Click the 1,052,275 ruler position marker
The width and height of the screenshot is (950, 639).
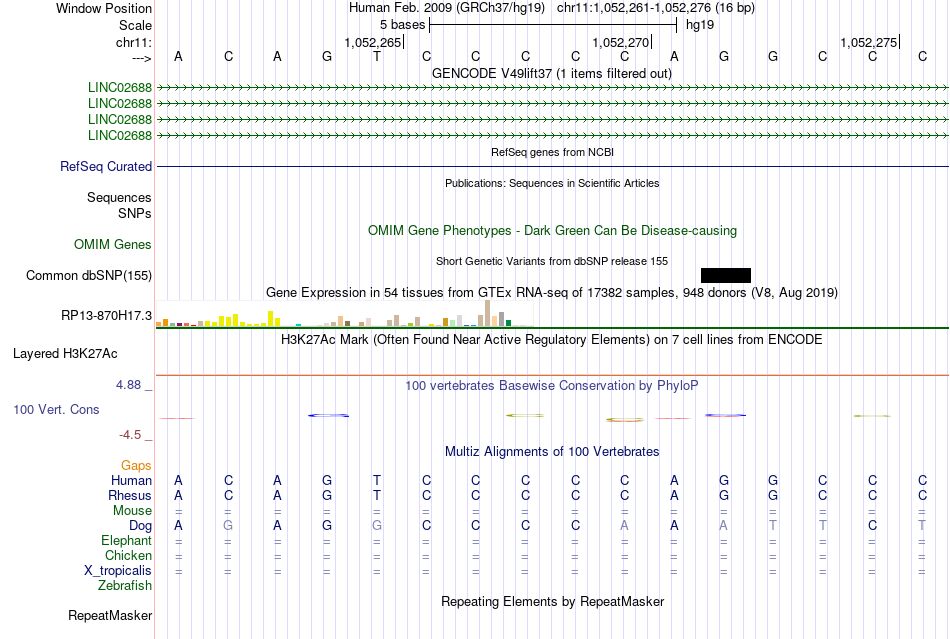point(868,42)
